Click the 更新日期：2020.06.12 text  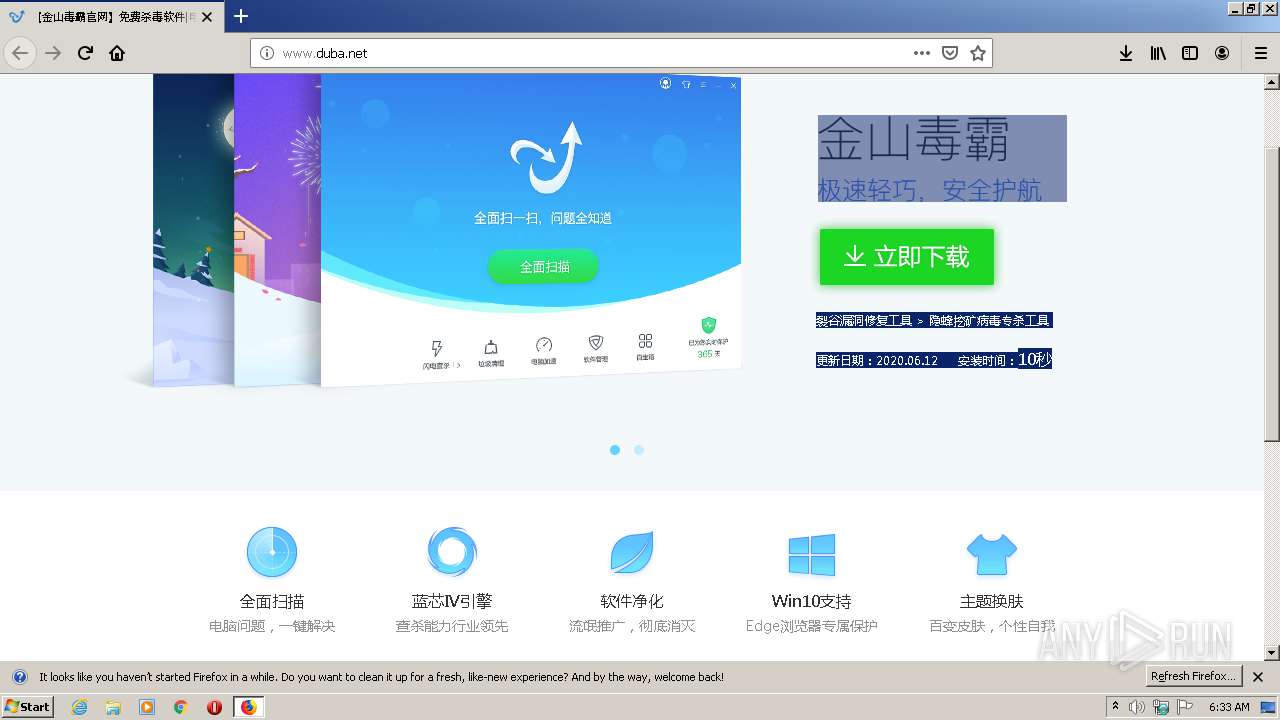point(877,360)
